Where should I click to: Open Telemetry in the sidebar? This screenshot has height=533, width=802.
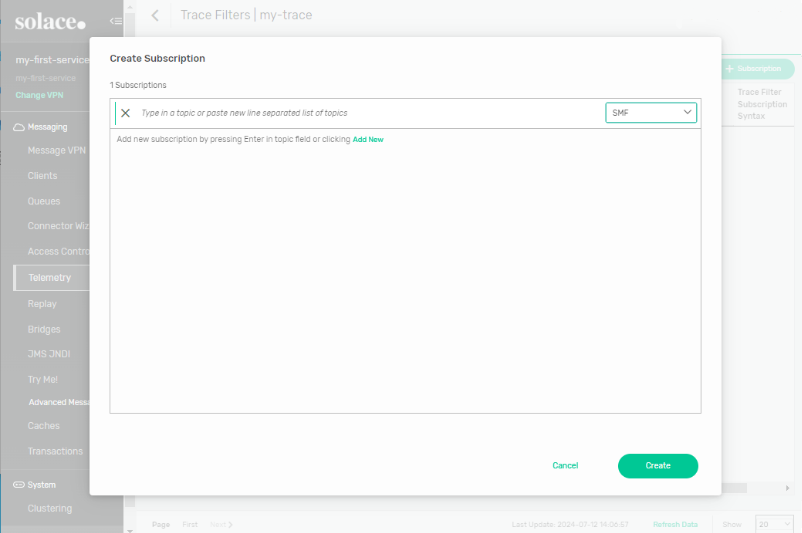pyautogui.click(x=50, y=278)
